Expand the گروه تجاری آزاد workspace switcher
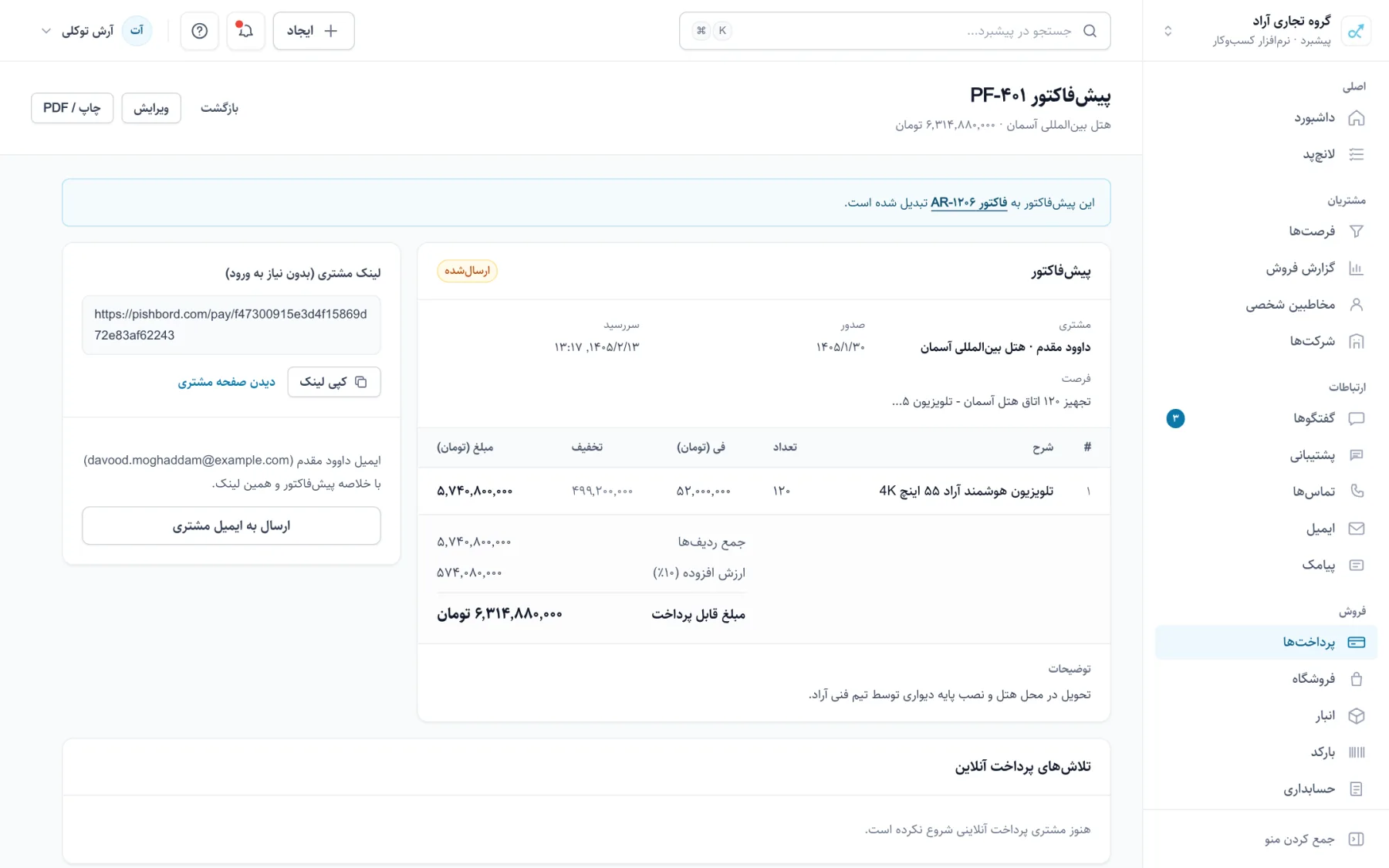1389x868 pixels. point(1168,31)
